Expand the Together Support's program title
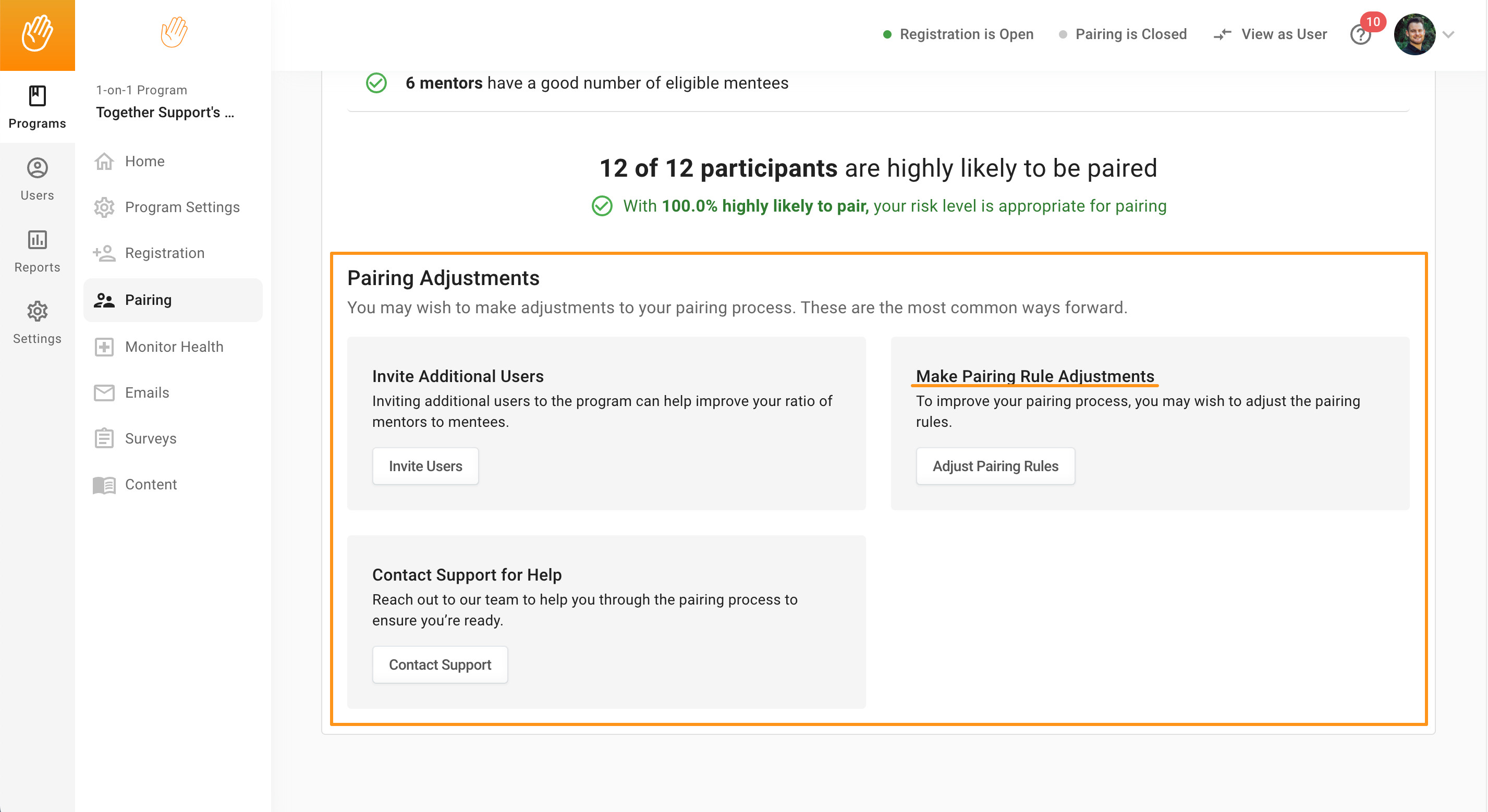Image resolution: width=1488 pixels, height=812 pixels. point(165,112)
